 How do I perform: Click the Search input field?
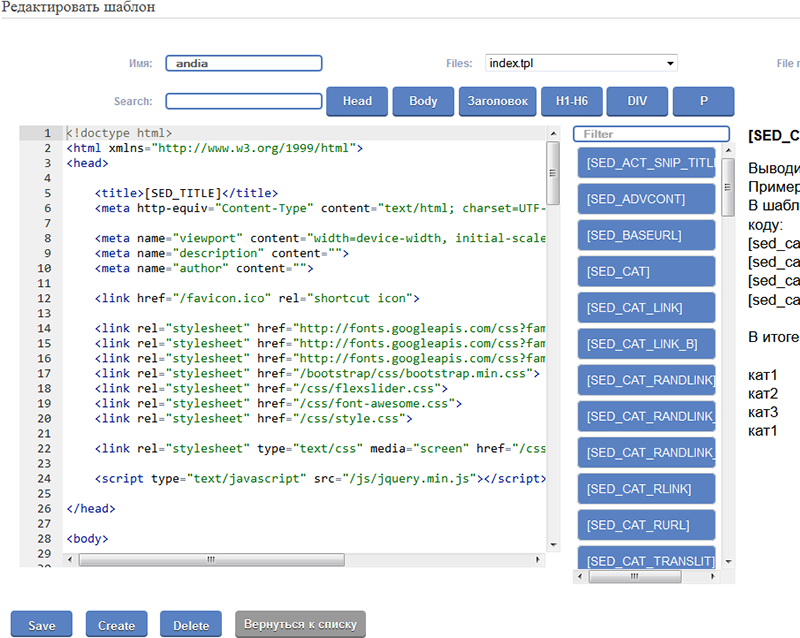click(x=243, y=101)
